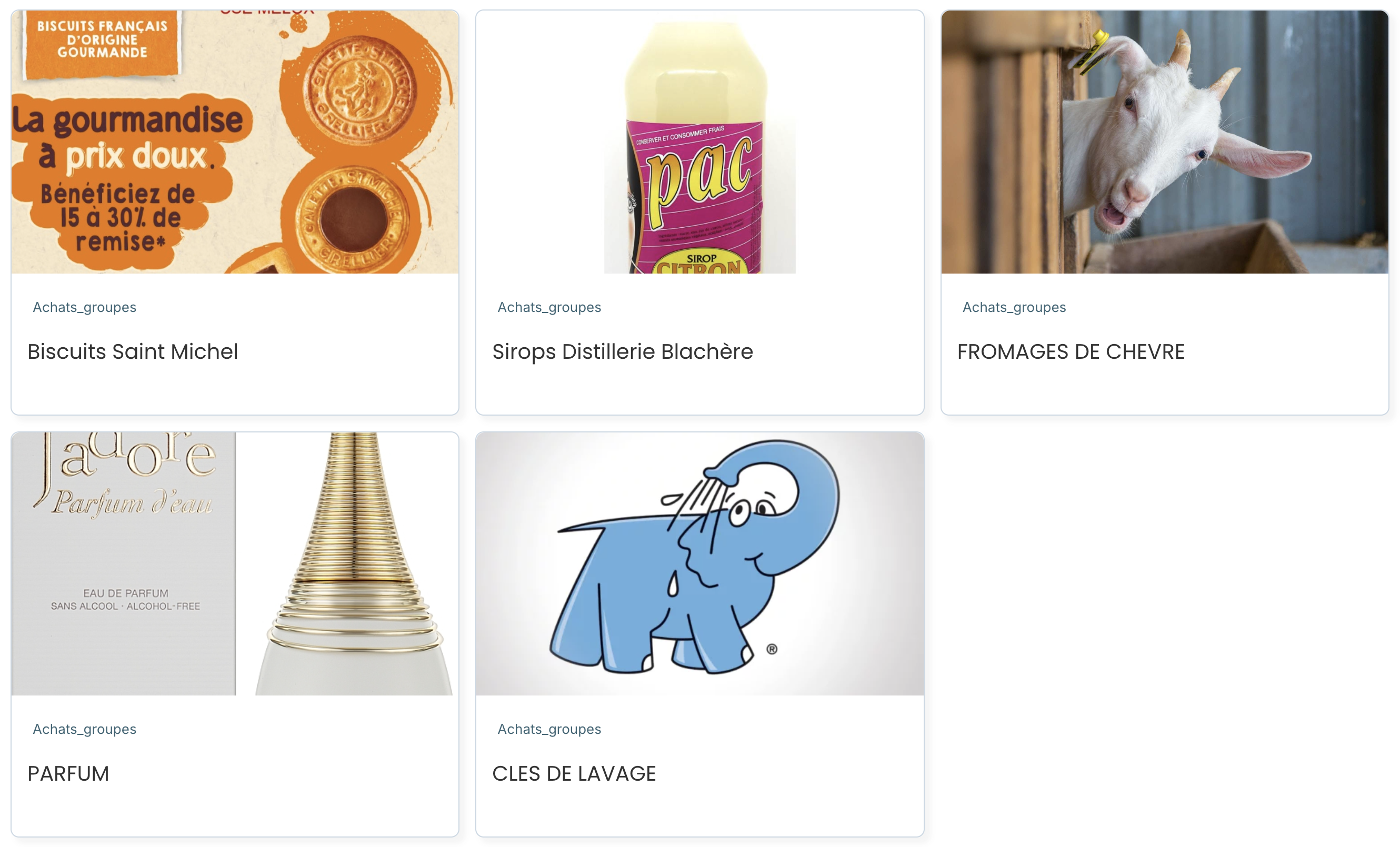Open the Biscuits Saint Michel title link

pos(133,351)
